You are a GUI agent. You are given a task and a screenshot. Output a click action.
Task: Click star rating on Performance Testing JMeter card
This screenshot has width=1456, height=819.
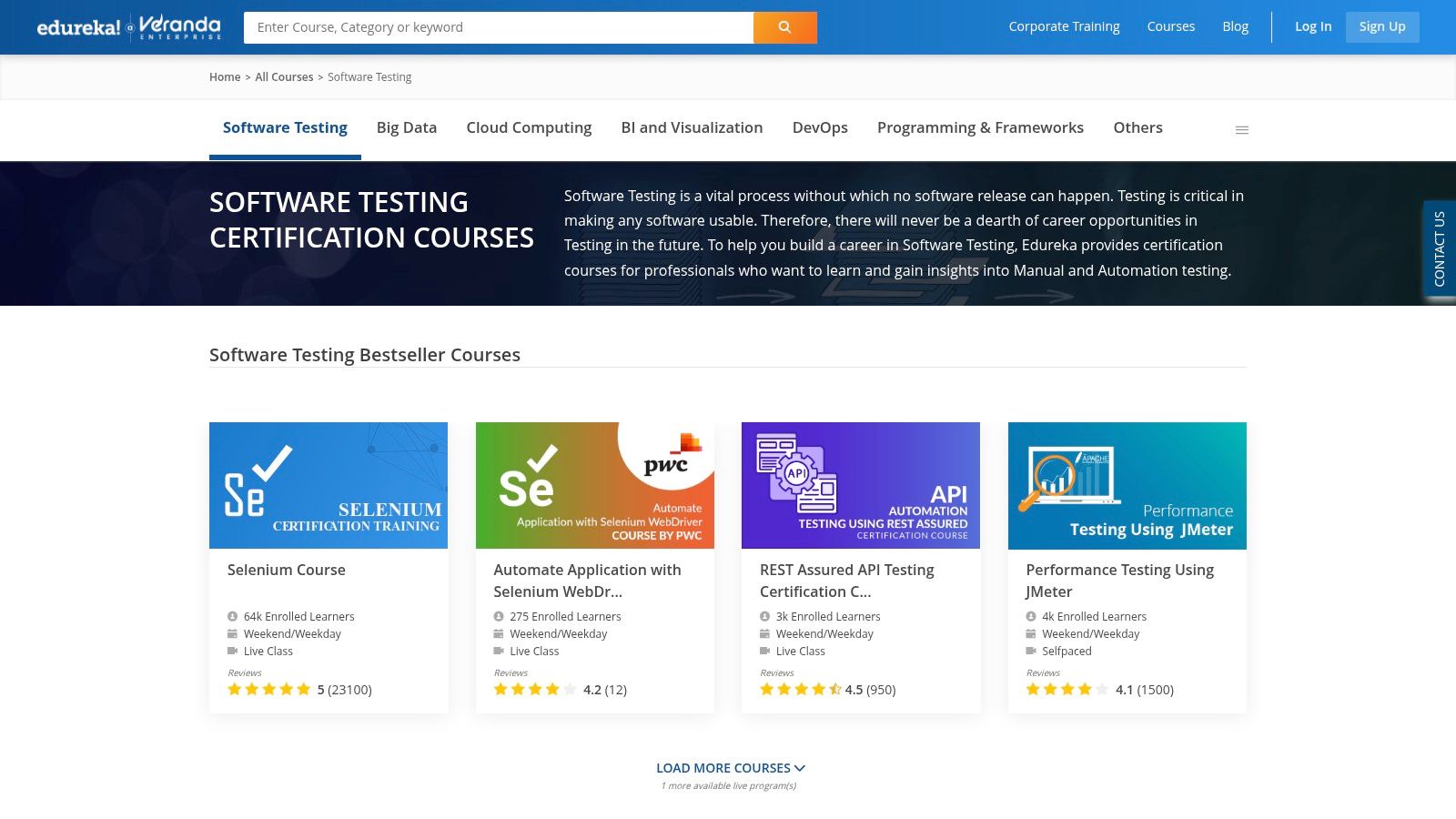(1067, 690)
